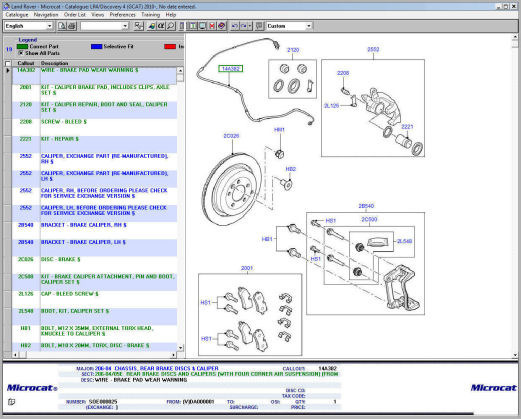Click the alpha symbol search icon
This screenshot has width=521, height=419.
pos(161,26)
